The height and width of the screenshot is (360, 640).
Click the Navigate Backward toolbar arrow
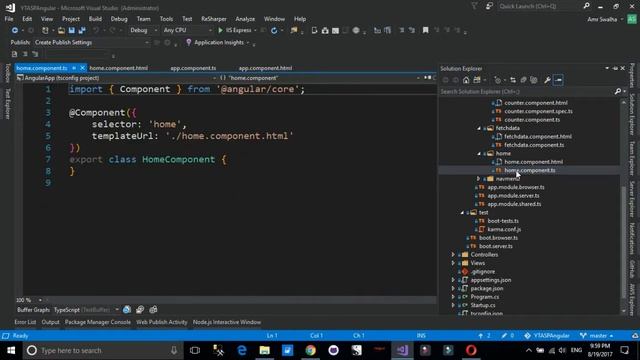click(x=15, y=30)
